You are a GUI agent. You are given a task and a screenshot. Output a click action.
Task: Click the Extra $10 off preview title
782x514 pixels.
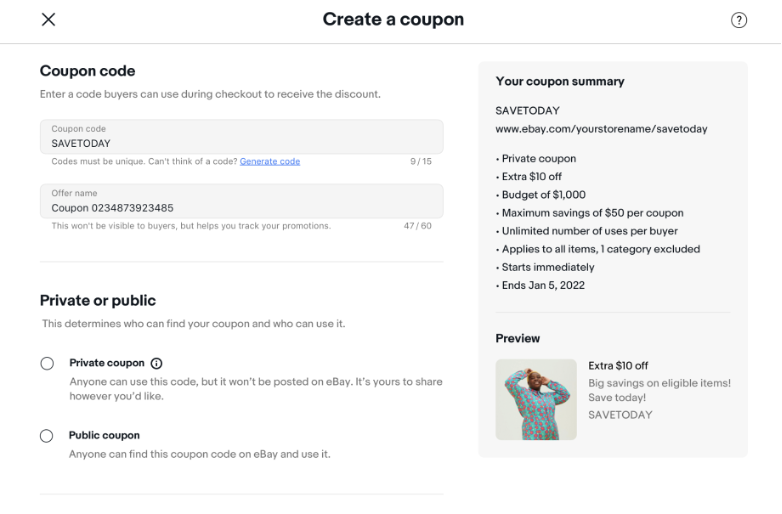[x=618, y=365]
